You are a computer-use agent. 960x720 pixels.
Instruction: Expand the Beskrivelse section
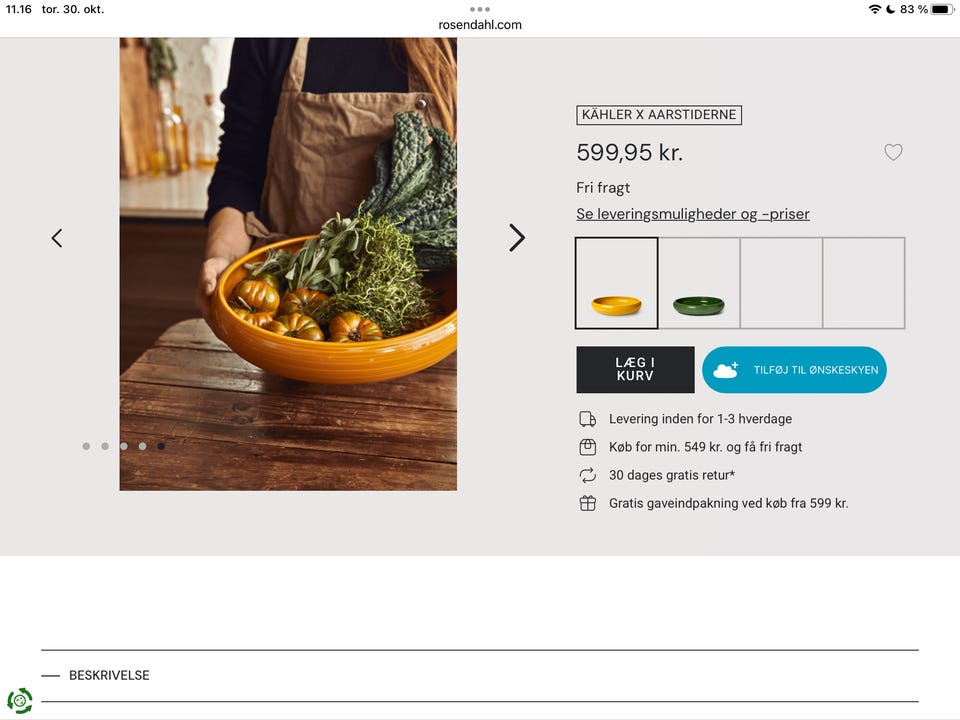[x=109, y=676]
